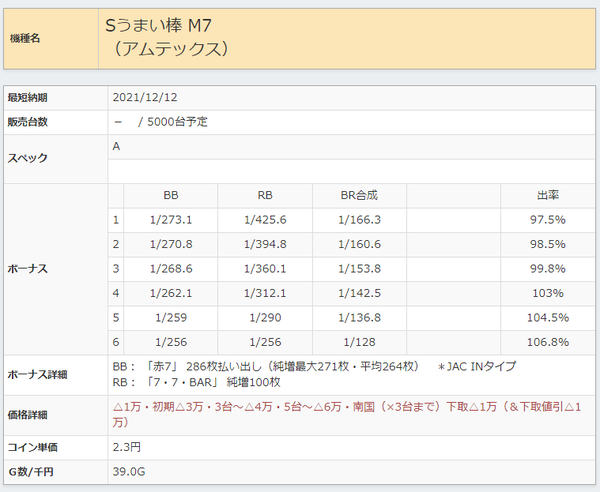Select BR合成 value '1/166.3'
This screenshot has height=492, width=600.
359,220
